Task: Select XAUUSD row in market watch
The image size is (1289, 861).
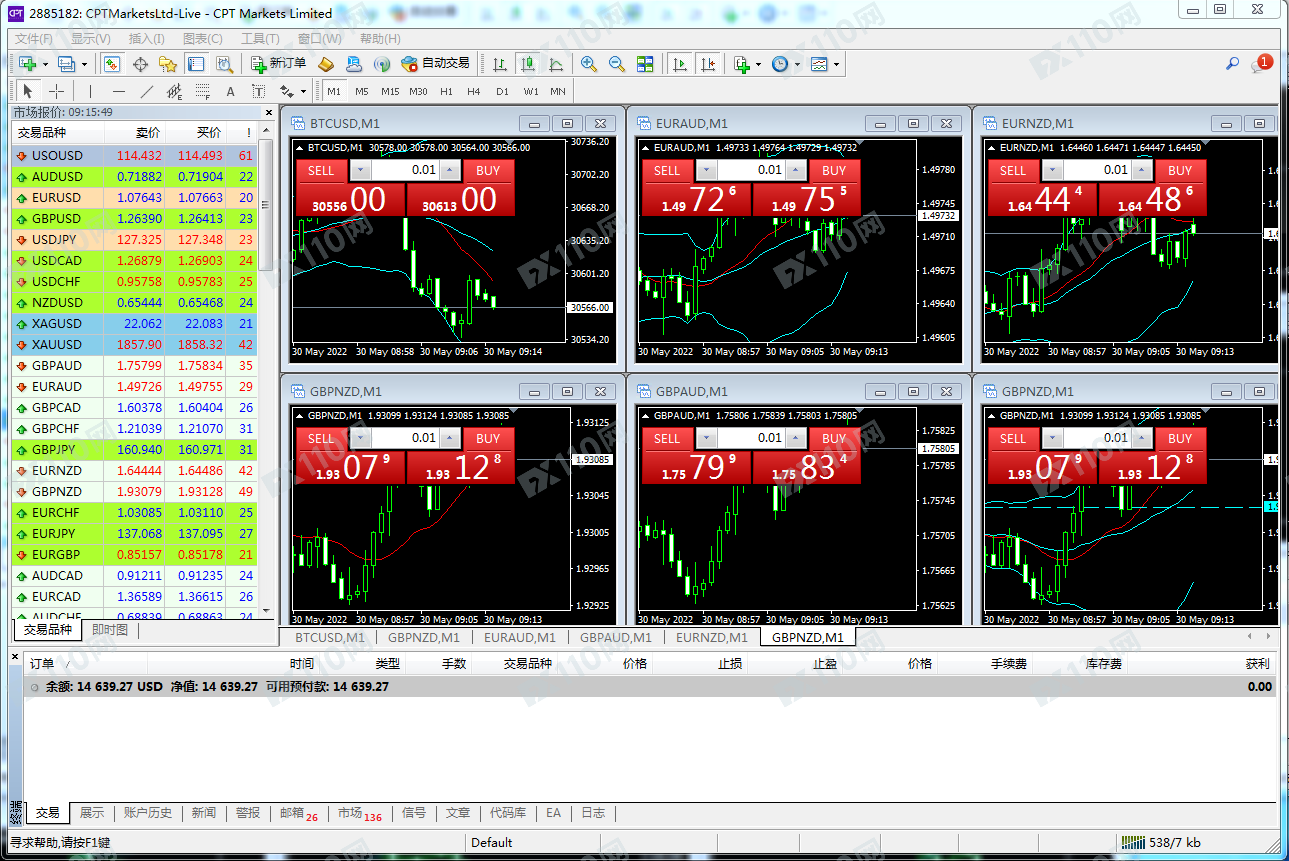Action: coord(57,345)
